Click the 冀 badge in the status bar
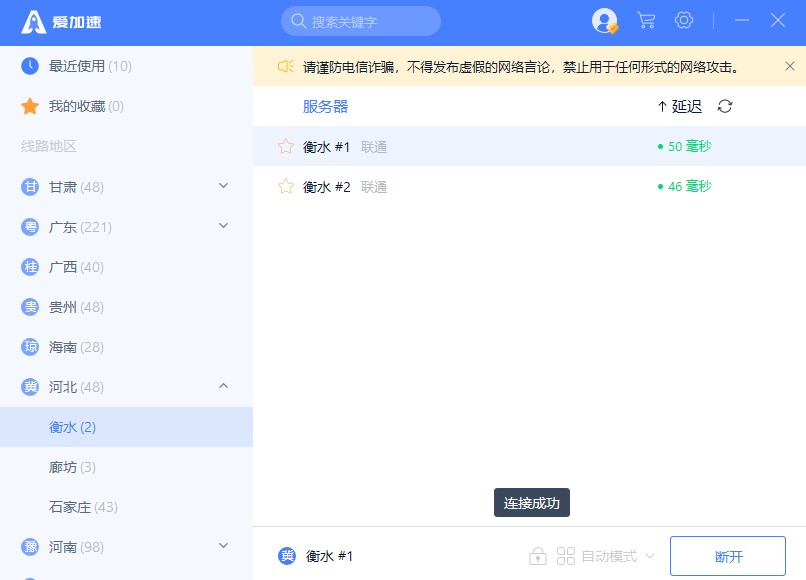806x580 pixels. (287, 556)
